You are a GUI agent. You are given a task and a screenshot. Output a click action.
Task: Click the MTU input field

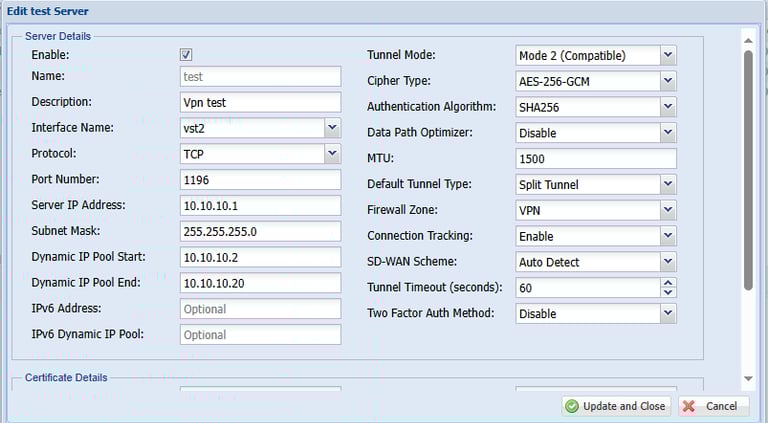596,159
